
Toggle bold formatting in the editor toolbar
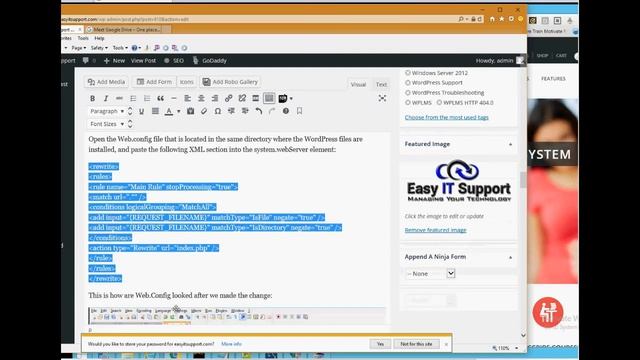(x=93, y=98)
